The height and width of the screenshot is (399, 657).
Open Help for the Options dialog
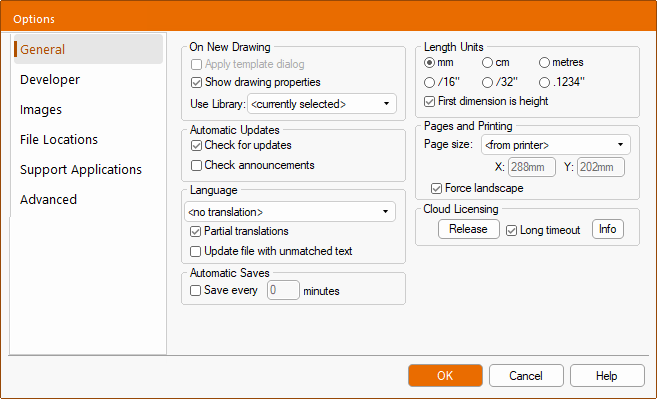(607, 376)
